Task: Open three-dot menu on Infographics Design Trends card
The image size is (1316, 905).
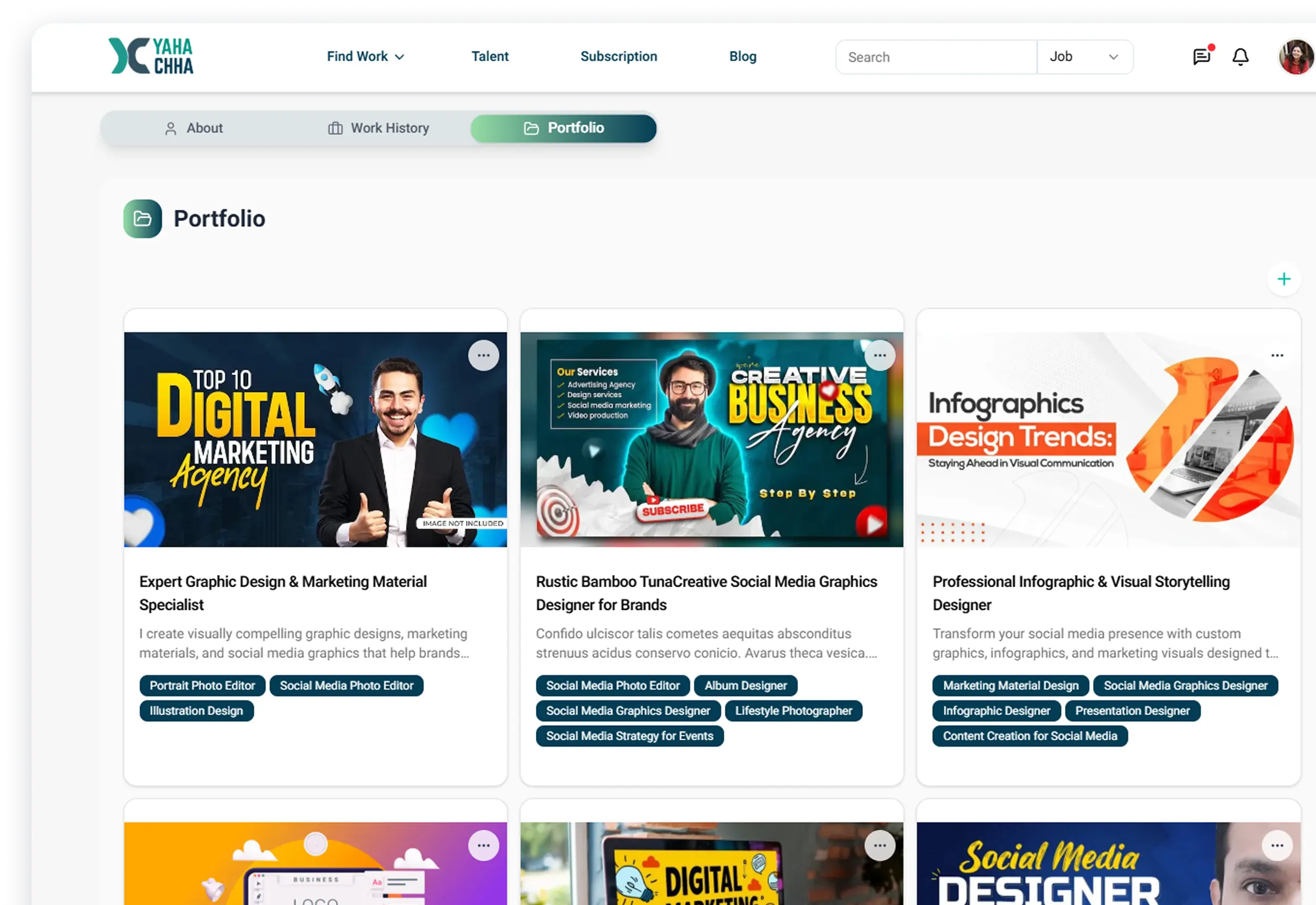Action: point(1277,356)
